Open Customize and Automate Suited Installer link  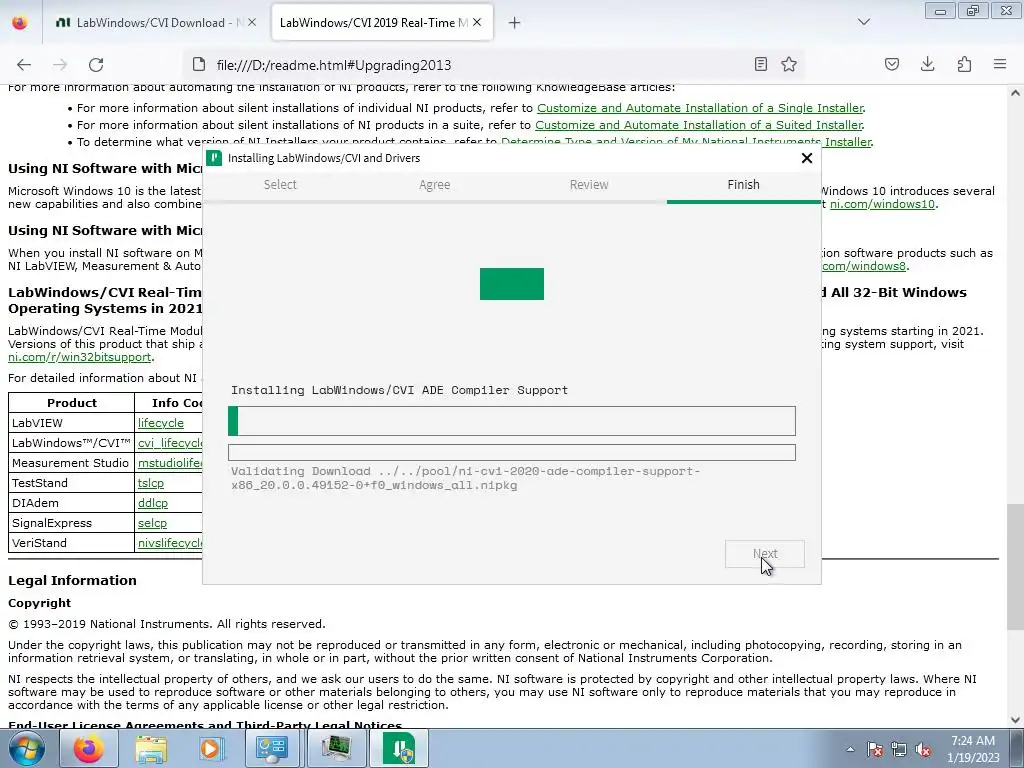click(699, 125)
